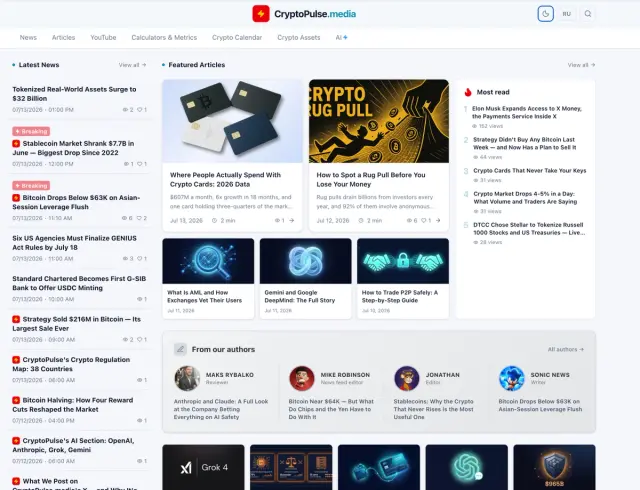This screenshot has height=490, width=640.
Task: Click the All authors link
Action: pos(566,350)
